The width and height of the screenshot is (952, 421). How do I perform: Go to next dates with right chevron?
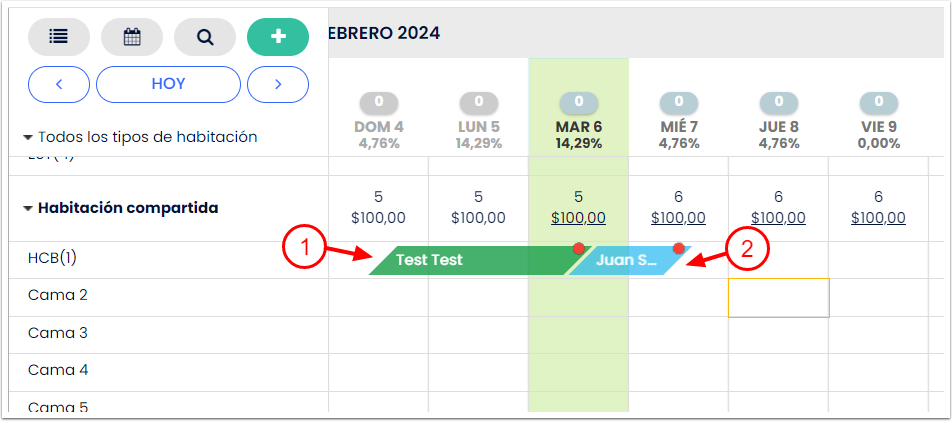click(x=277, y=84)
